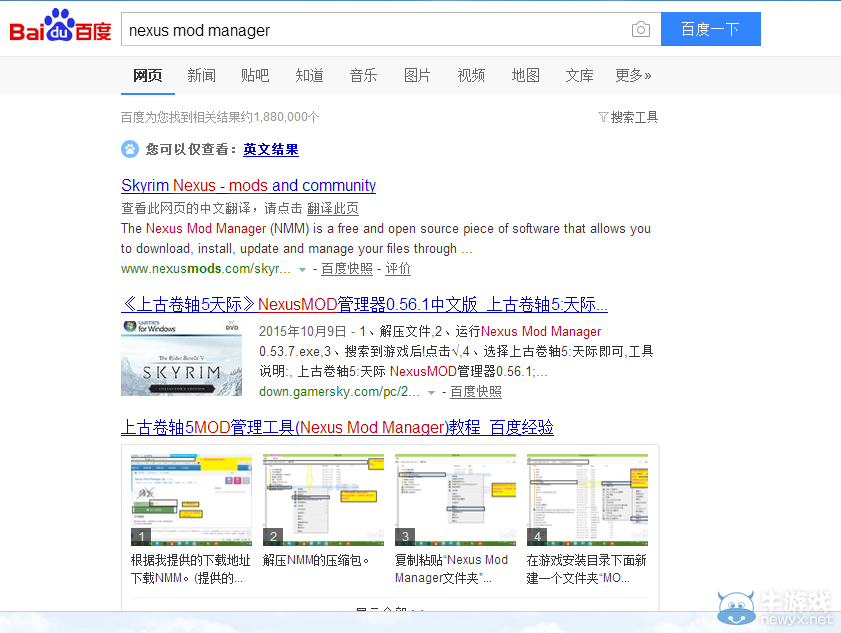Click tutorial step 4 thumbnail
This screenshot has height=633, width=841.
pyautogui.click(x=587, y=499)
